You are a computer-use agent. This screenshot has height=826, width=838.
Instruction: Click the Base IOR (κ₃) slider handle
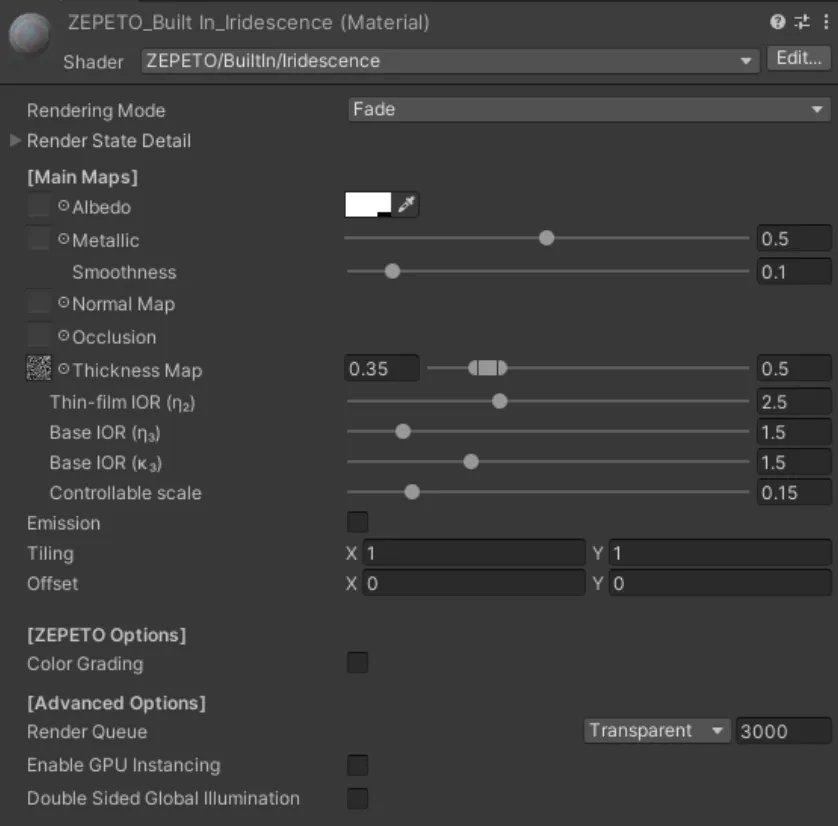pos(471,462)
